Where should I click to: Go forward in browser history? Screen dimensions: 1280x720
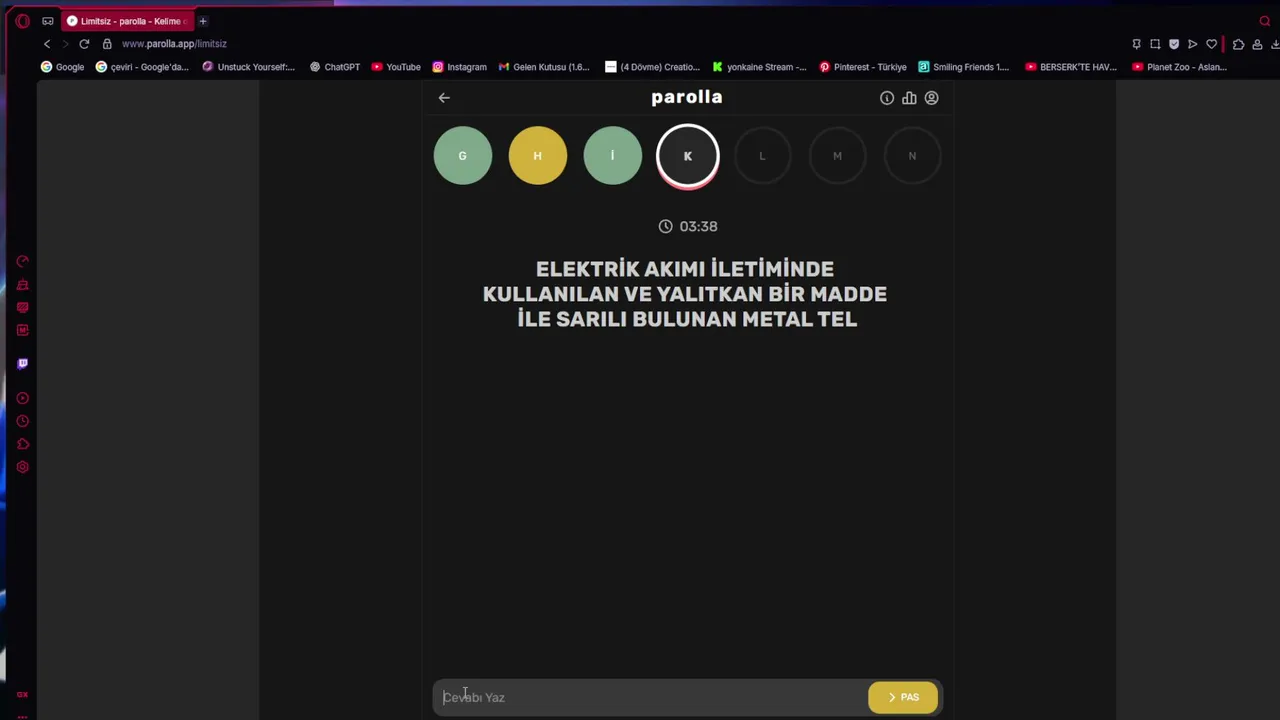pos(66,44)
